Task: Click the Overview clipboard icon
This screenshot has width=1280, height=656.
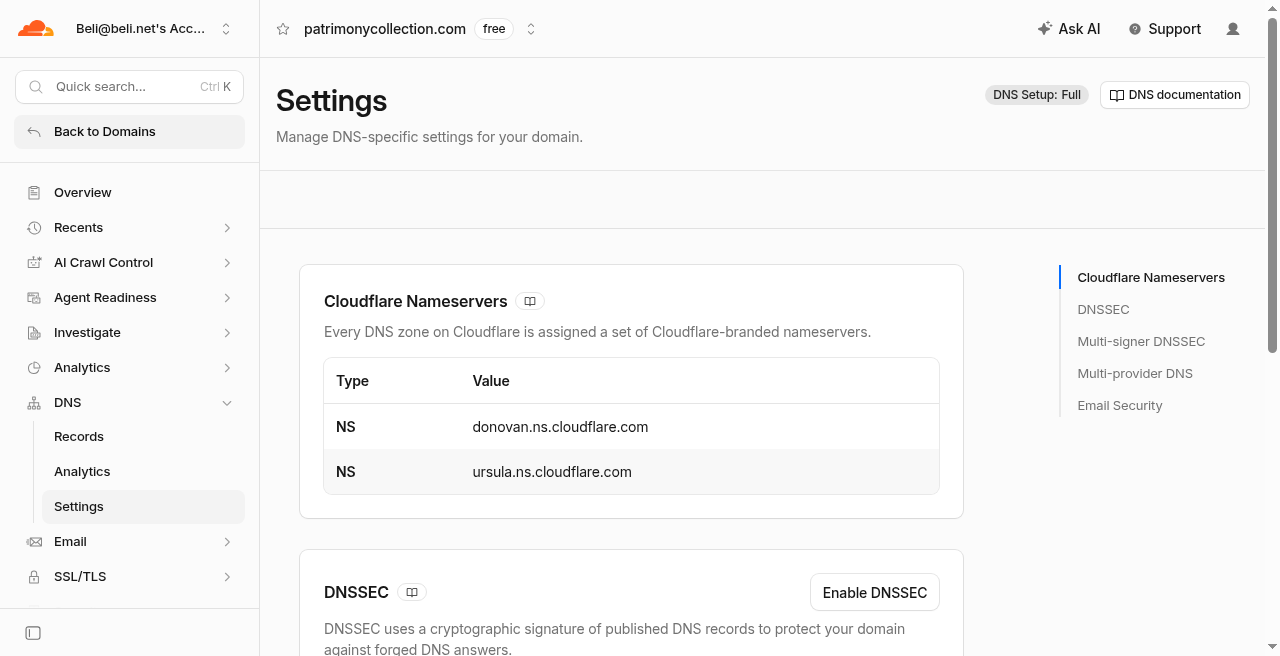Action: point(34,193)
